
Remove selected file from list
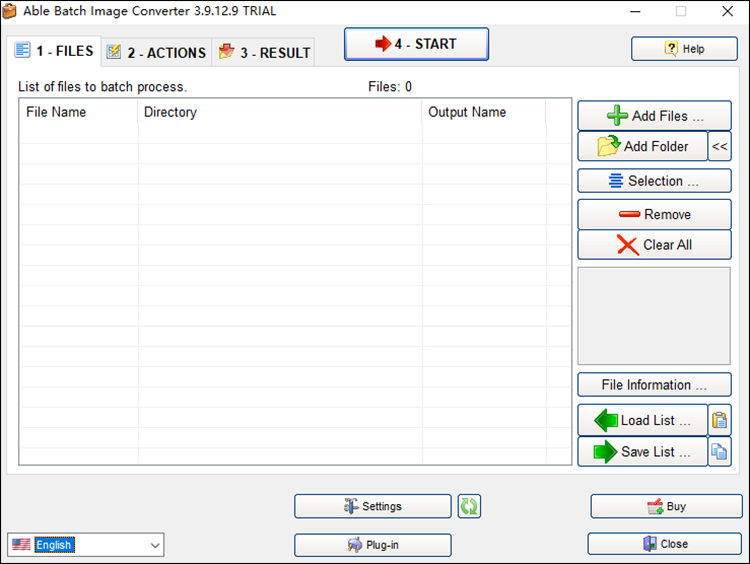654,214
